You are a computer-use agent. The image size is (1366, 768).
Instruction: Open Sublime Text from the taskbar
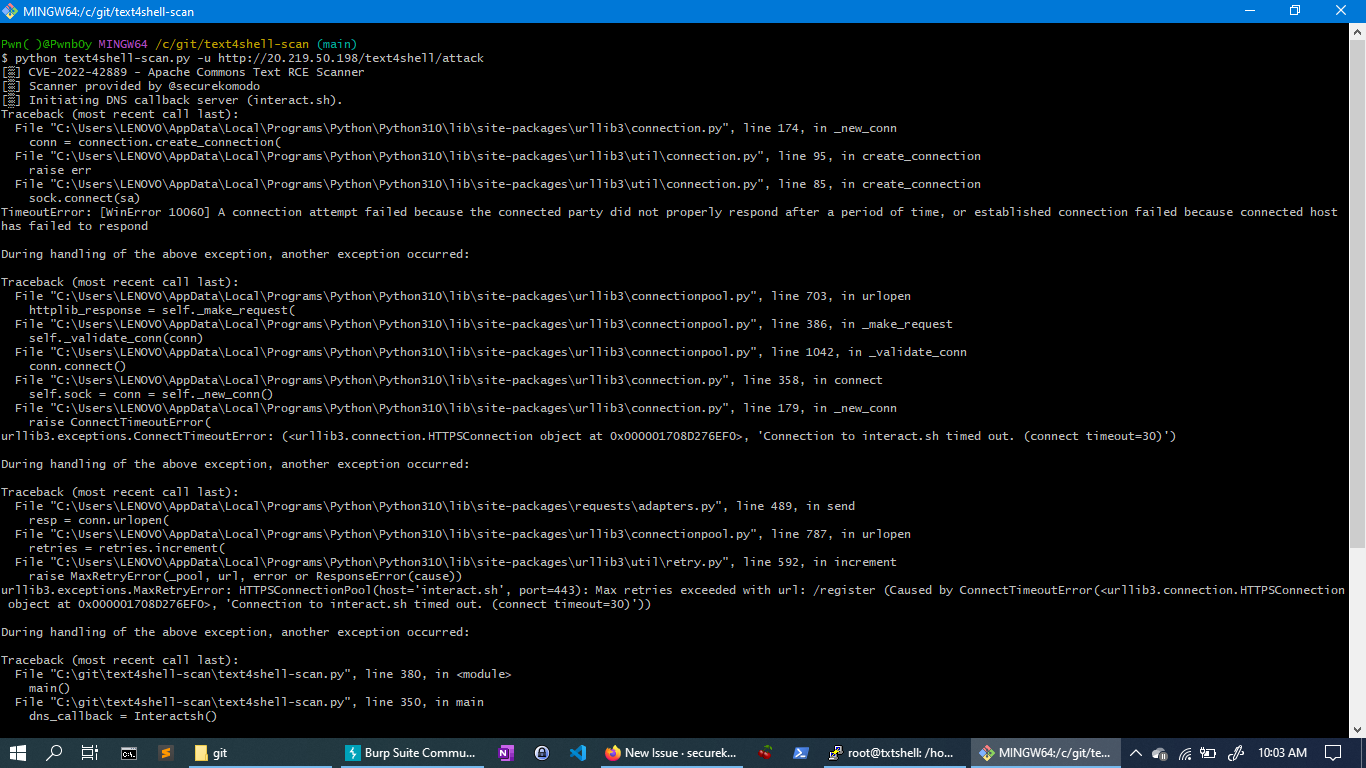pyautogui.click(x=166, y=753)
